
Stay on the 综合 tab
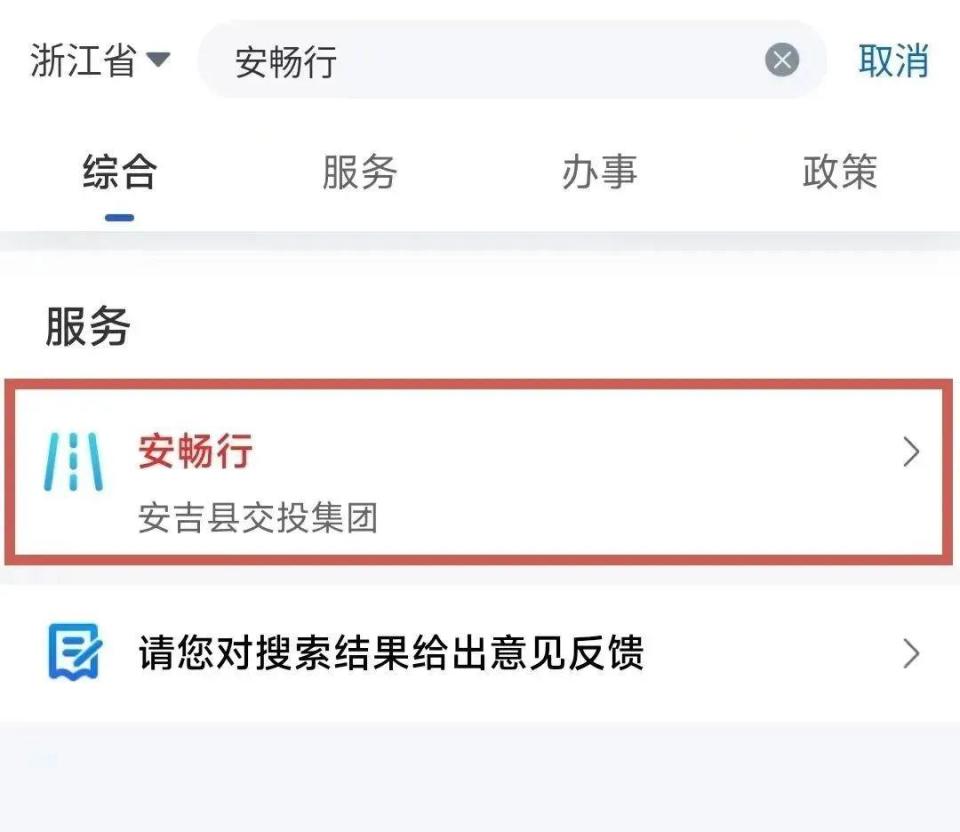(120, 172)
